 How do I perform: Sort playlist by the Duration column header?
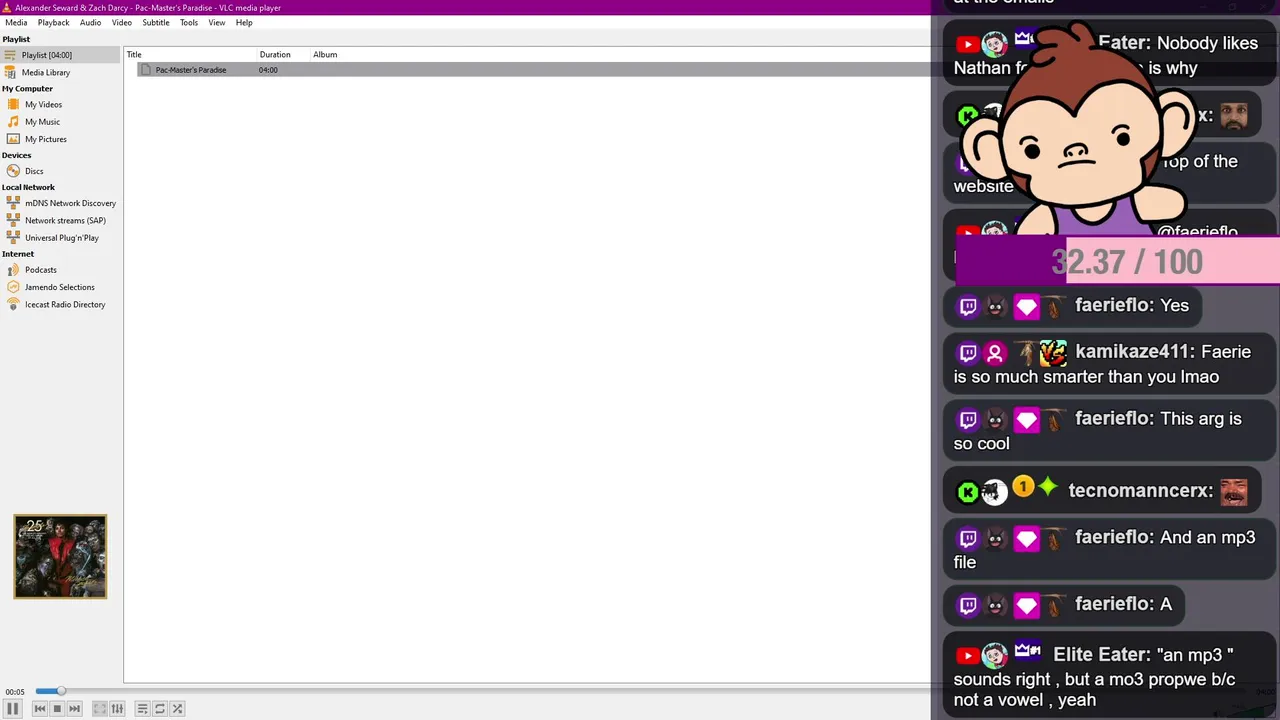[x=283, y=55]
